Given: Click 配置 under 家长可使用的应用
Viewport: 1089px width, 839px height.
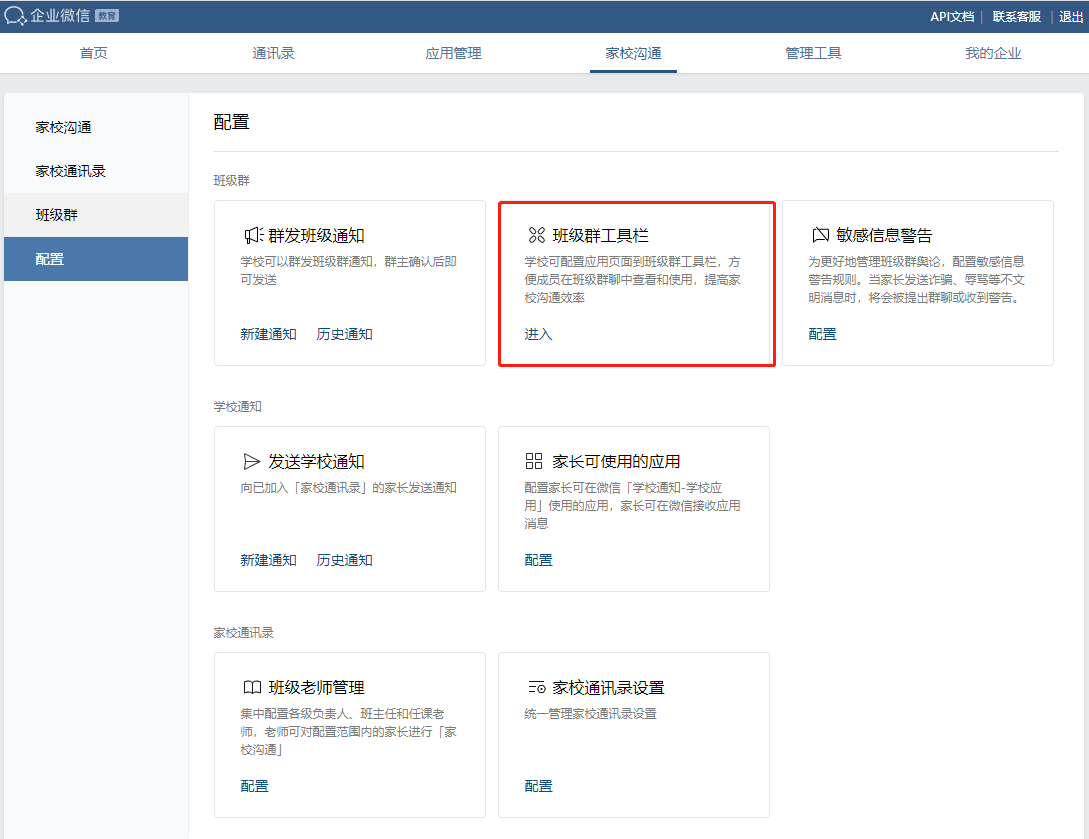Looking at the screenshot, I should tap(538, 560).
